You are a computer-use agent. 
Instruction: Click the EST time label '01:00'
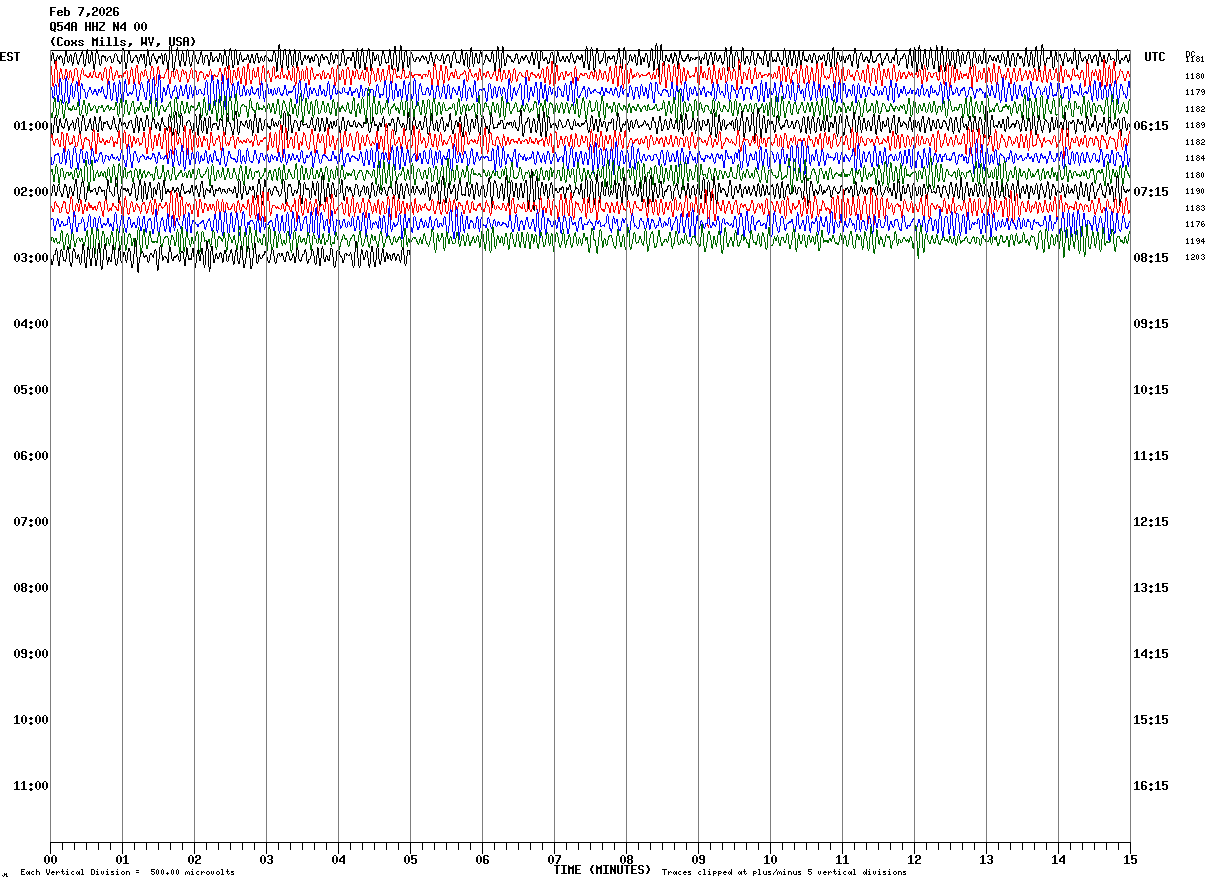(31, 126)
